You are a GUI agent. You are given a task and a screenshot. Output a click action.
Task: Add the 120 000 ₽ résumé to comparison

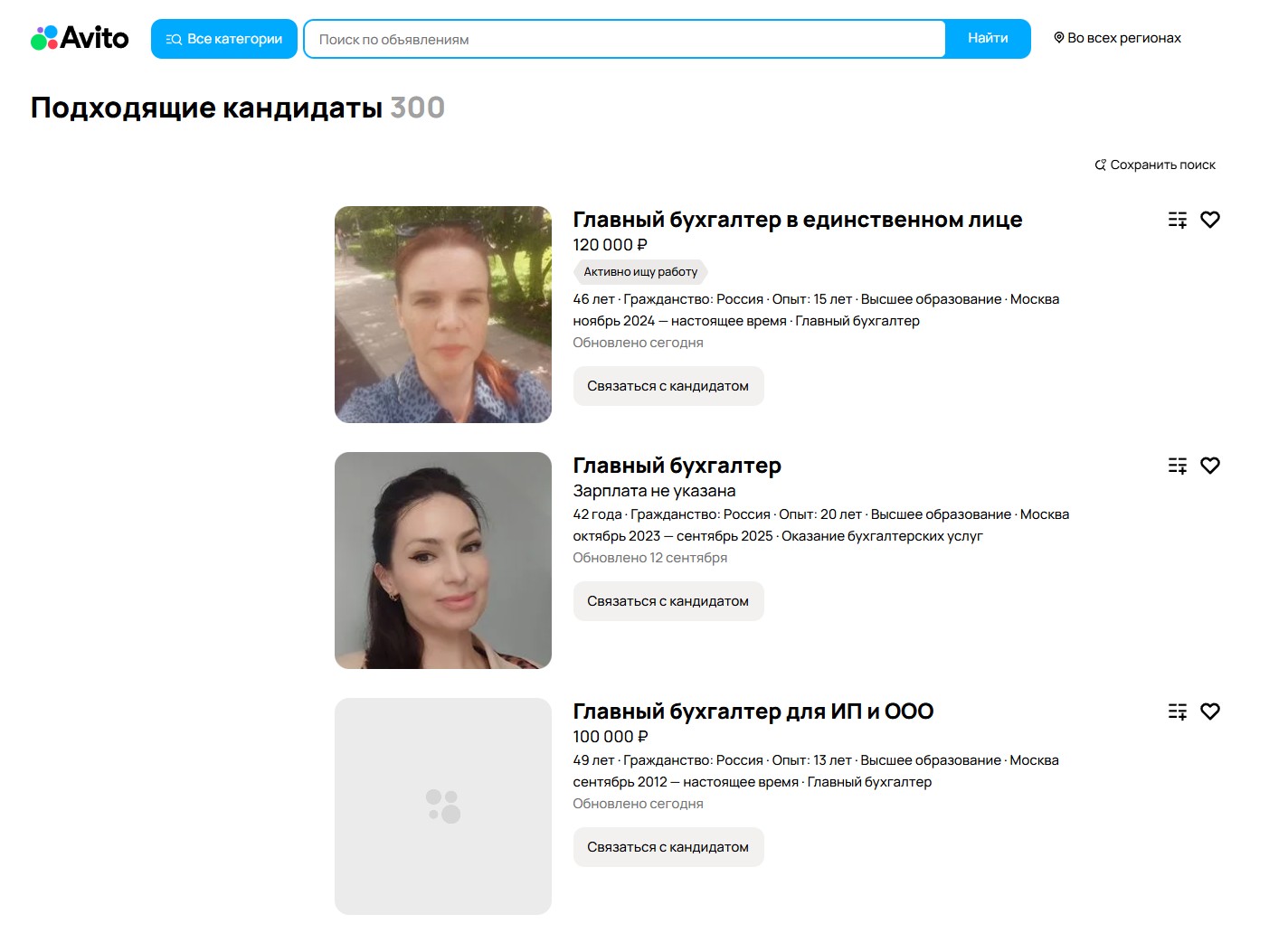point(1177,220)
